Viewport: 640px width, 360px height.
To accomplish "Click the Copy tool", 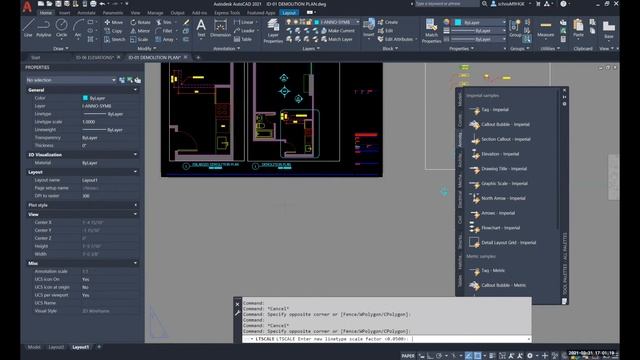I will click(113, 31).
